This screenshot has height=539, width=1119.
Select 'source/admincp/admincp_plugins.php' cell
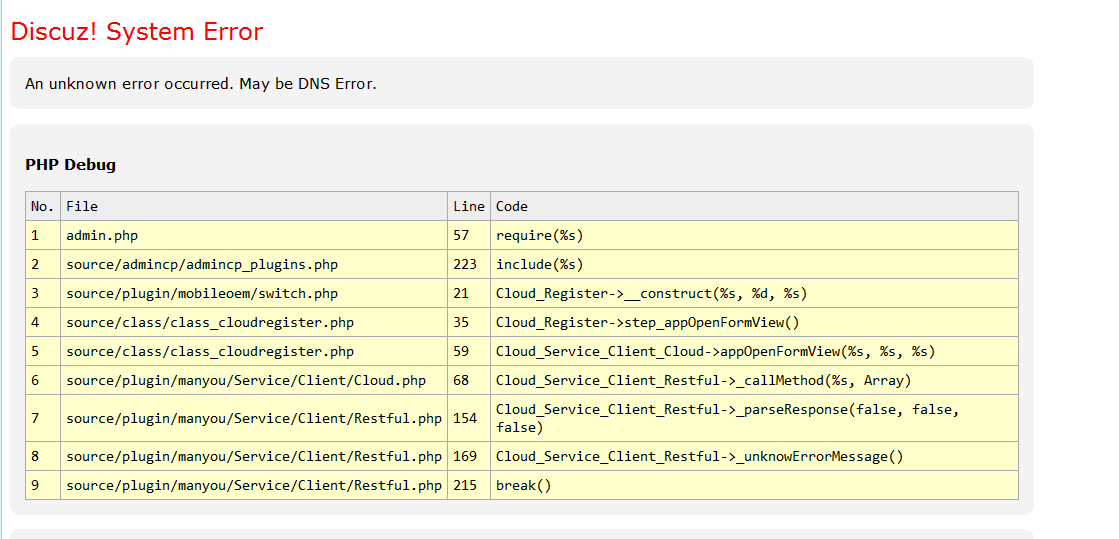click(254, 265)
